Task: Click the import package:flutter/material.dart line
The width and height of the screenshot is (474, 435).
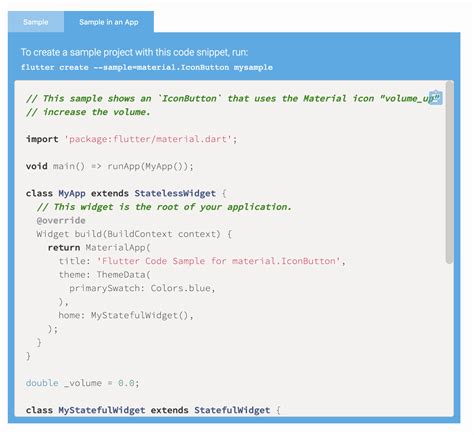Action: (x=132, y=139)
